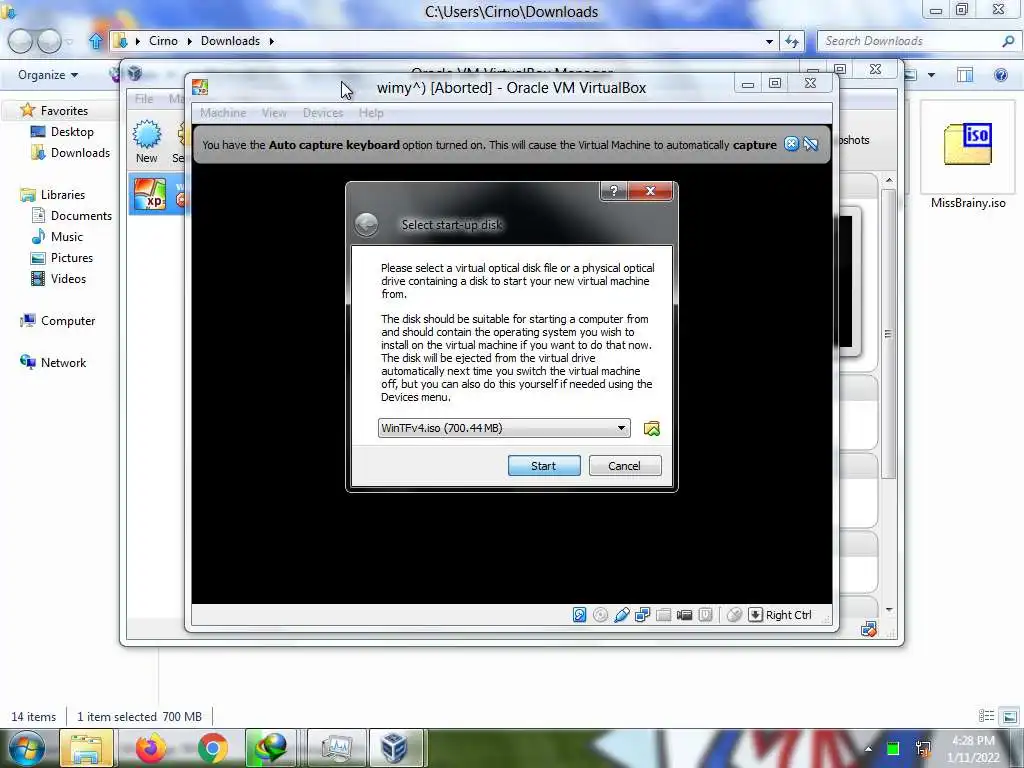1024x768 pixels.
Task: Click Cancel in Select start-up disk
Action: (x=625, y=466)
